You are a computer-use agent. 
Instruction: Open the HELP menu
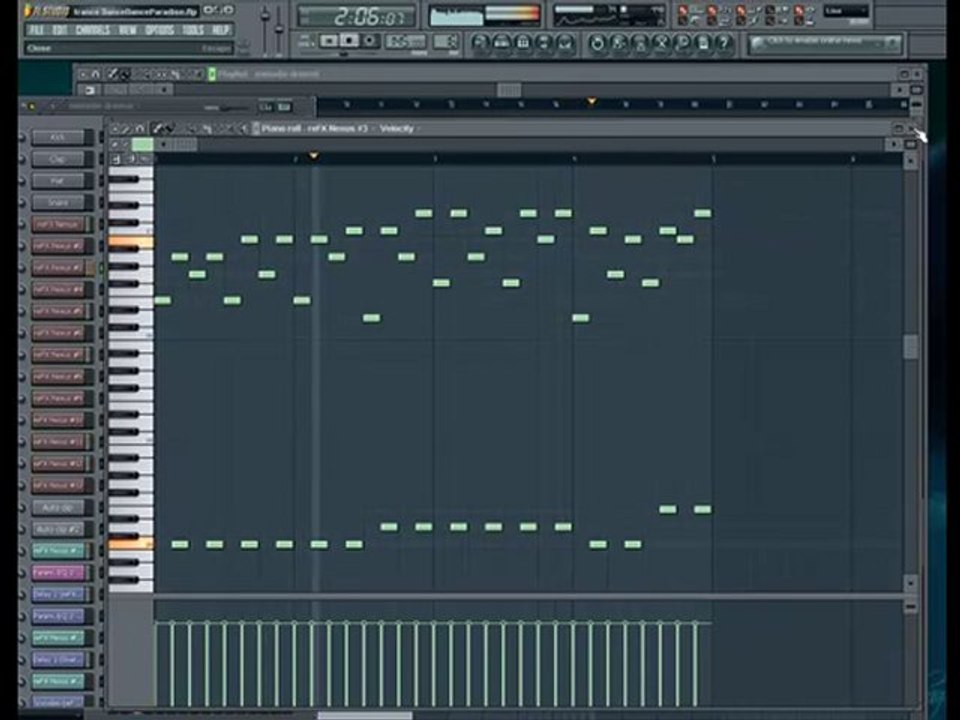tap(220, 30)
